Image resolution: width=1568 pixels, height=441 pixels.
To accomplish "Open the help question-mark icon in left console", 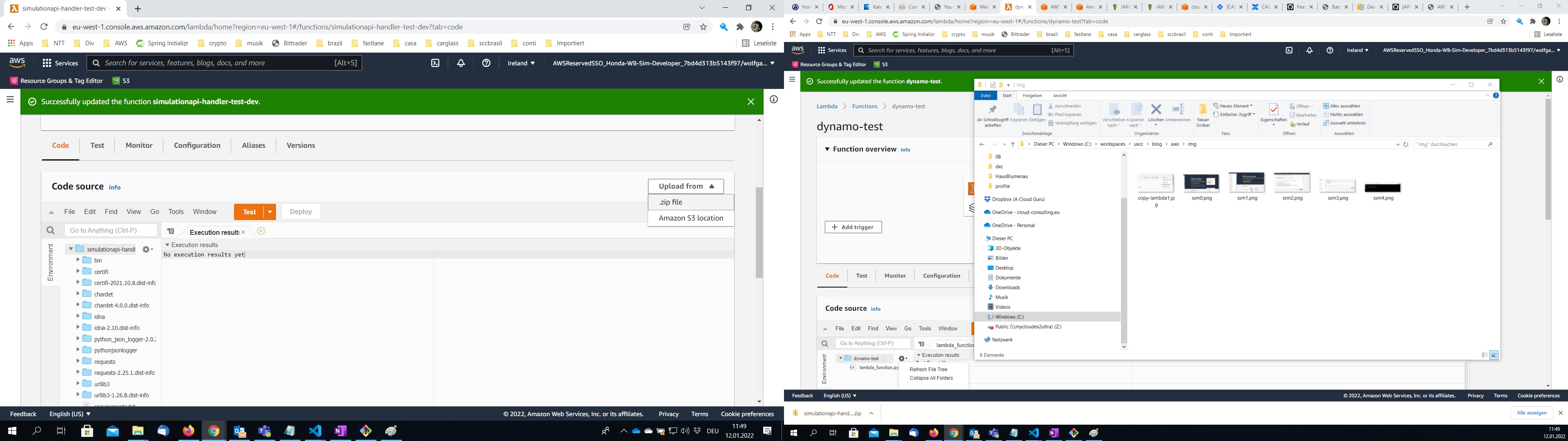I will [x=486, y=63].
